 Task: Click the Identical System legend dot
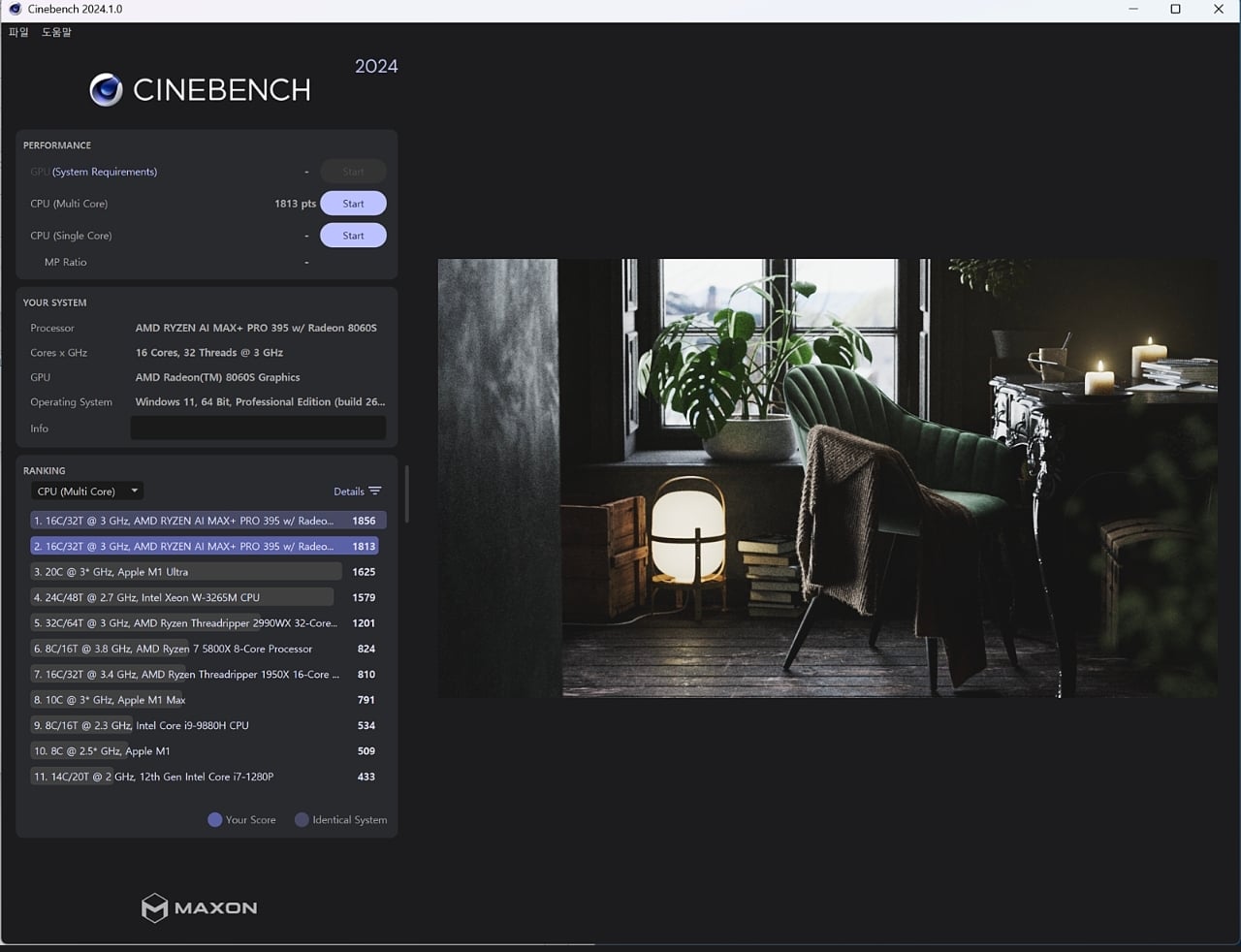[302, 820]
